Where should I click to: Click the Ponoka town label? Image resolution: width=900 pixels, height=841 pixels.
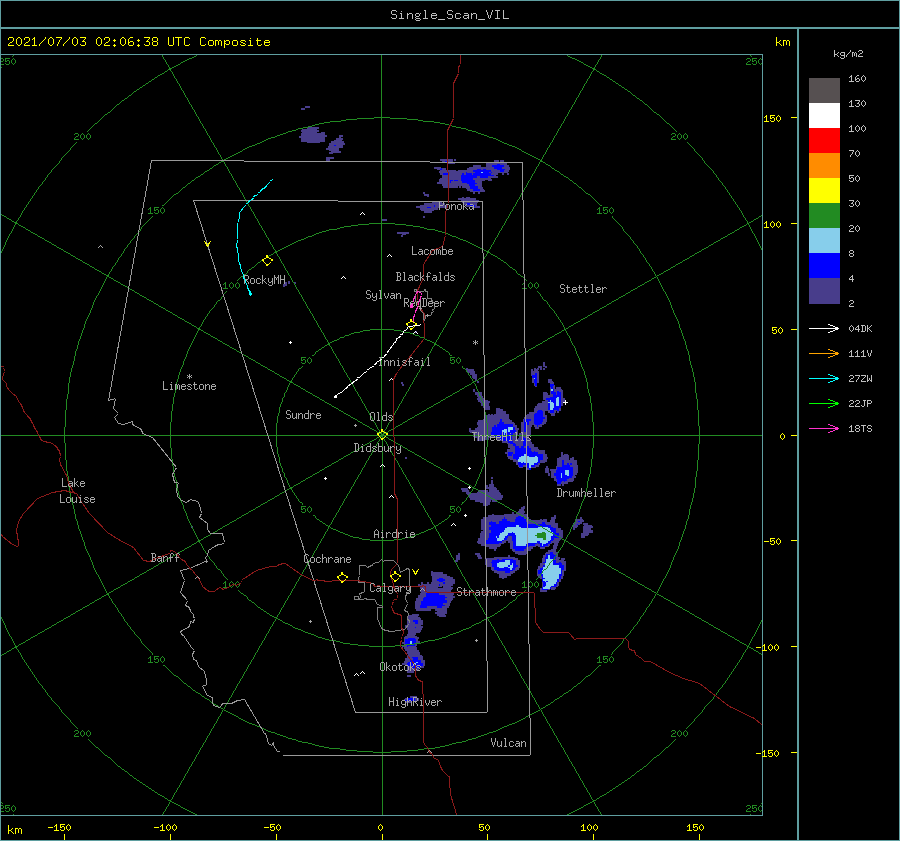456,206
